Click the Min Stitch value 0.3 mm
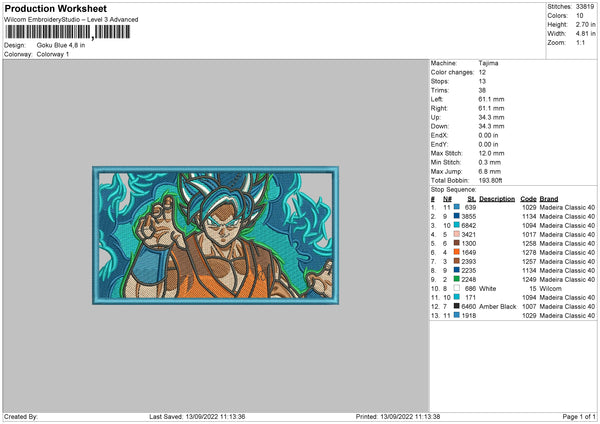The height and width of the screenshot is (424, 600). click(489, 162)
